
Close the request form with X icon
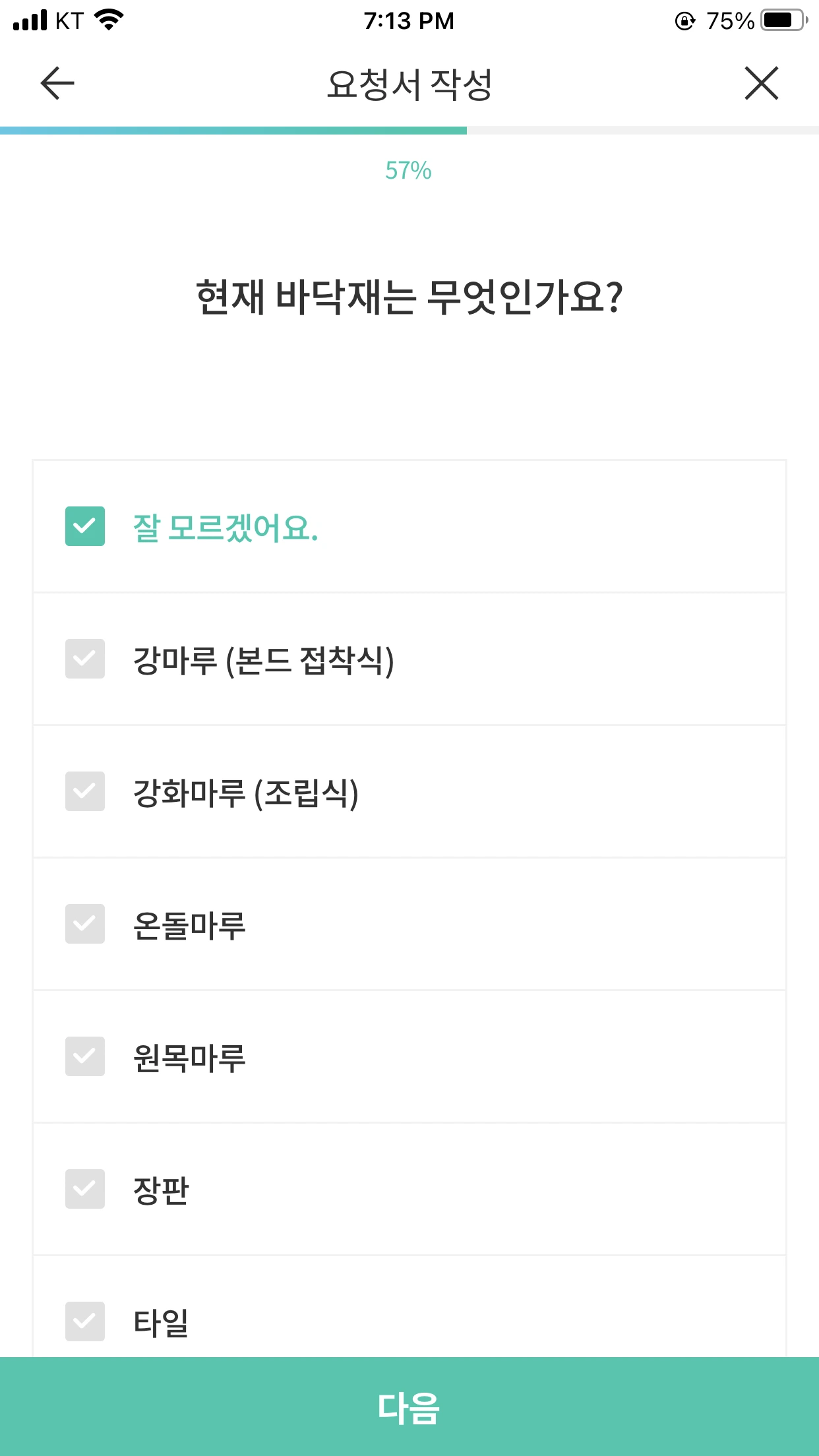(762, 83)
